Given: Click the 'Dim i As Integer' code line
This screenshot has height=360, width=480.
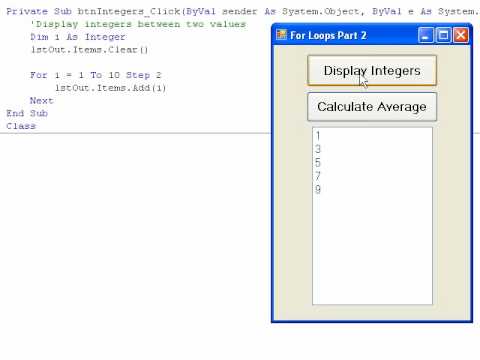Looking at the screenshot, I should point(78,37).
